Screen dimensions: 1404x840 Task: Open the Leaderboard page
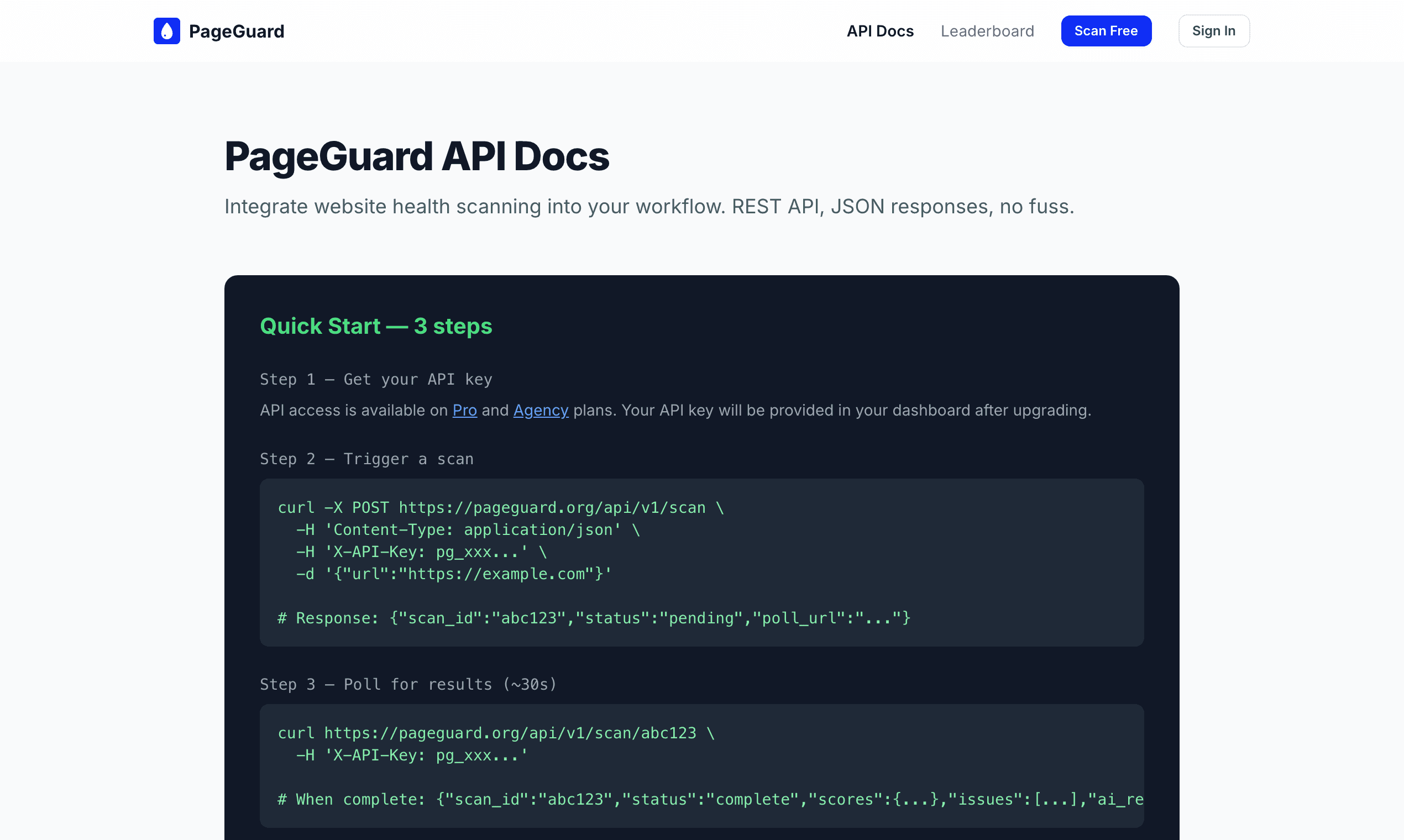[x=987, y=30]
